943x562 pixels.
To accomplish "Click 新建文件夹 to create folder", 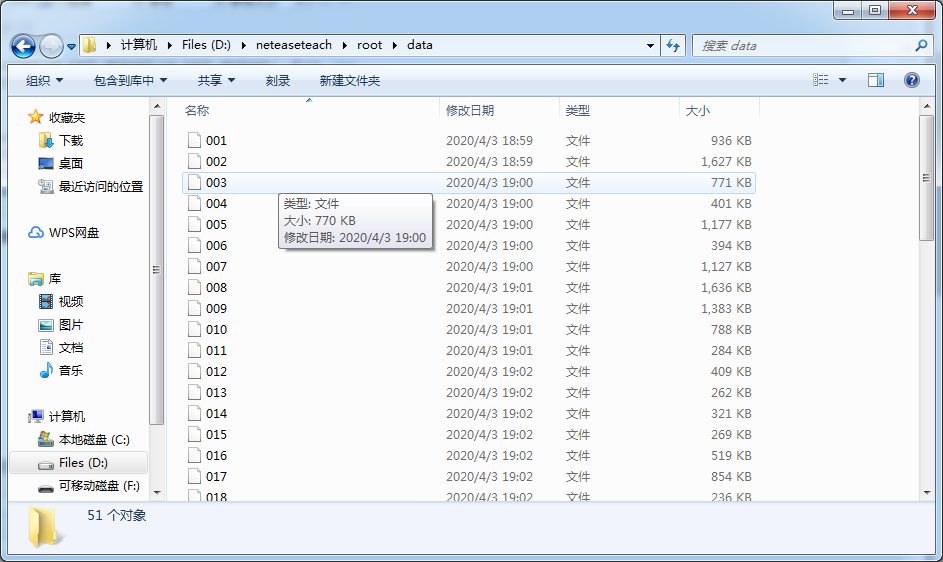I will (x=349, y=81).
